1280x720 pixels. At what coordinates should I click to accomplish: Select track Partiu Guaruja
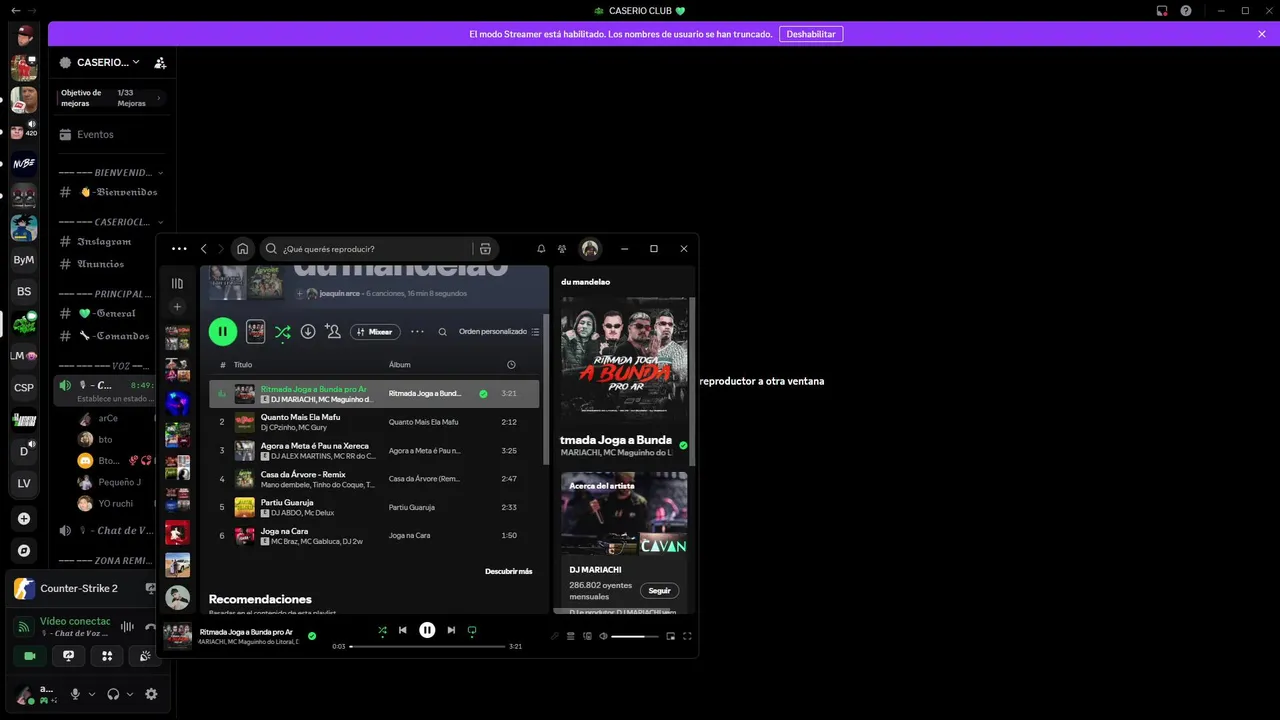coord(374,507)
